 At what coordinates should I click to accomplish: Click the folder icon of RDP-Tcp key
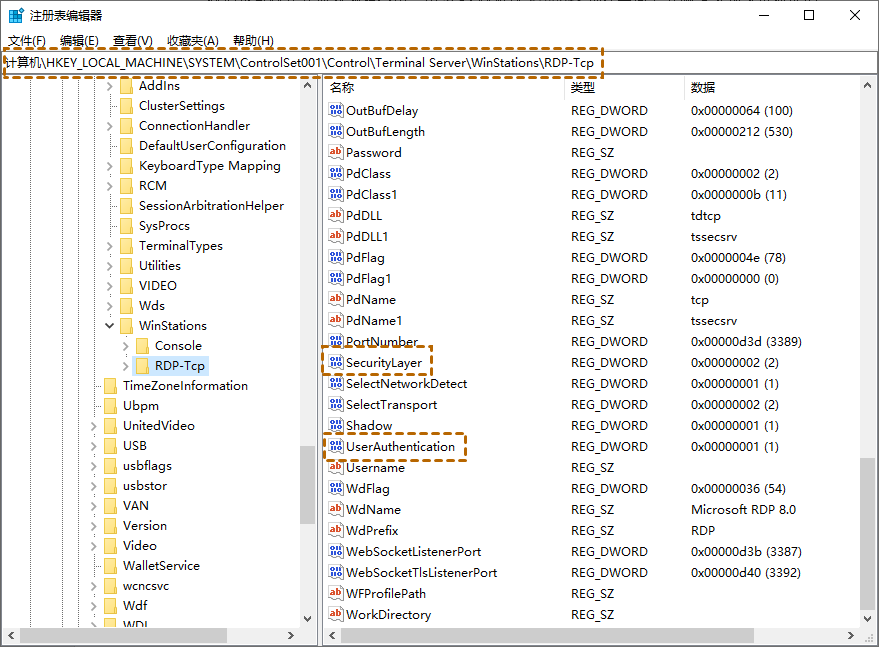(x=142, y=365)
